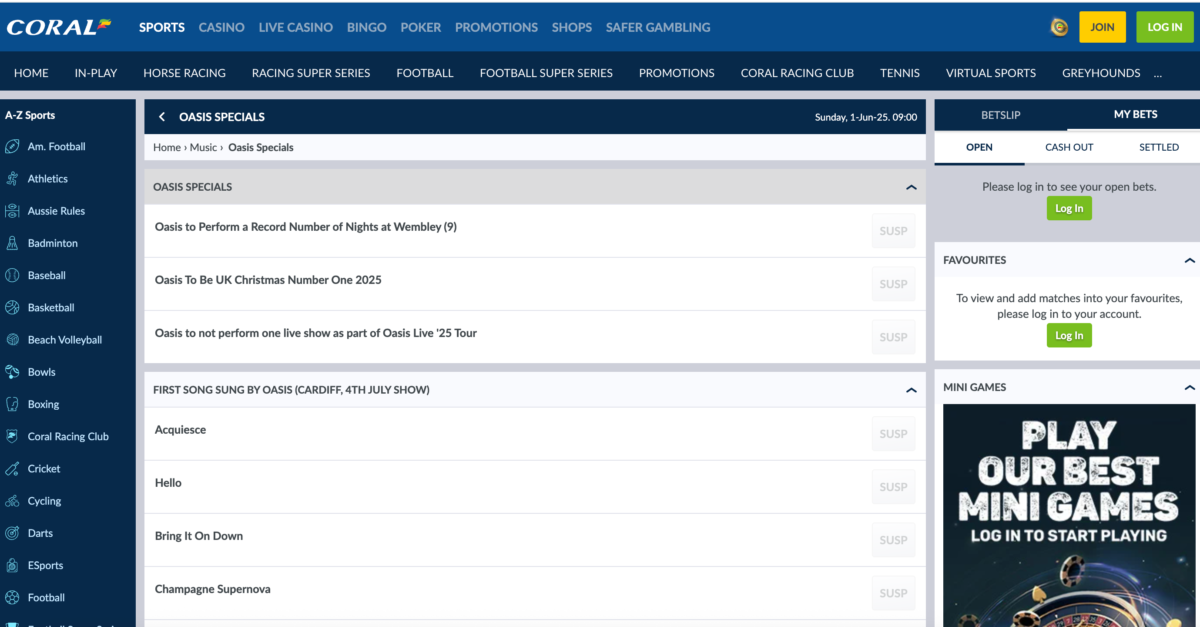The image size is (1200, 627).
Task: Select the Cash Out tab
Action: point(1069,147)
